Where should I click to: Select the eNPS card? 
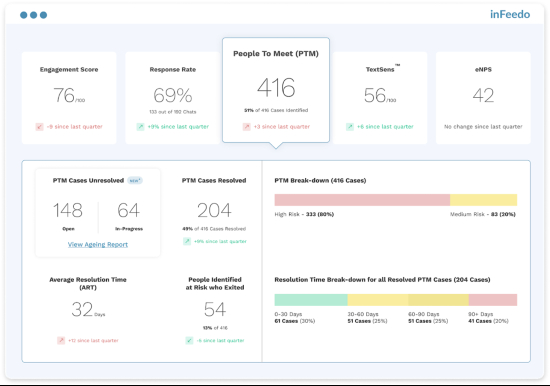[483, 98]
